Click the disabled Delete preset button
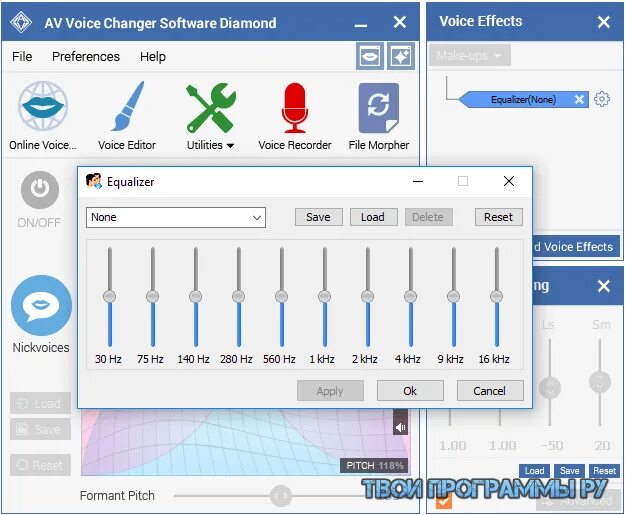 (x=428, y=217)
